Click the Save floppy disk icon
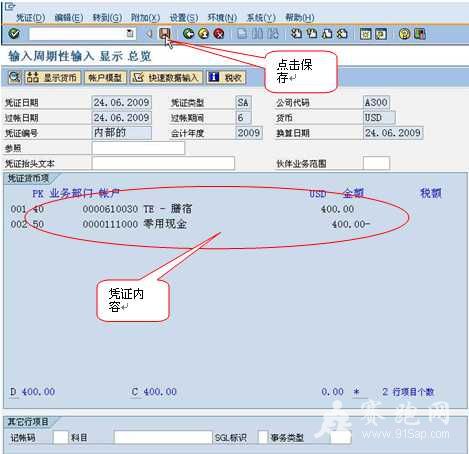 [164, 34]
